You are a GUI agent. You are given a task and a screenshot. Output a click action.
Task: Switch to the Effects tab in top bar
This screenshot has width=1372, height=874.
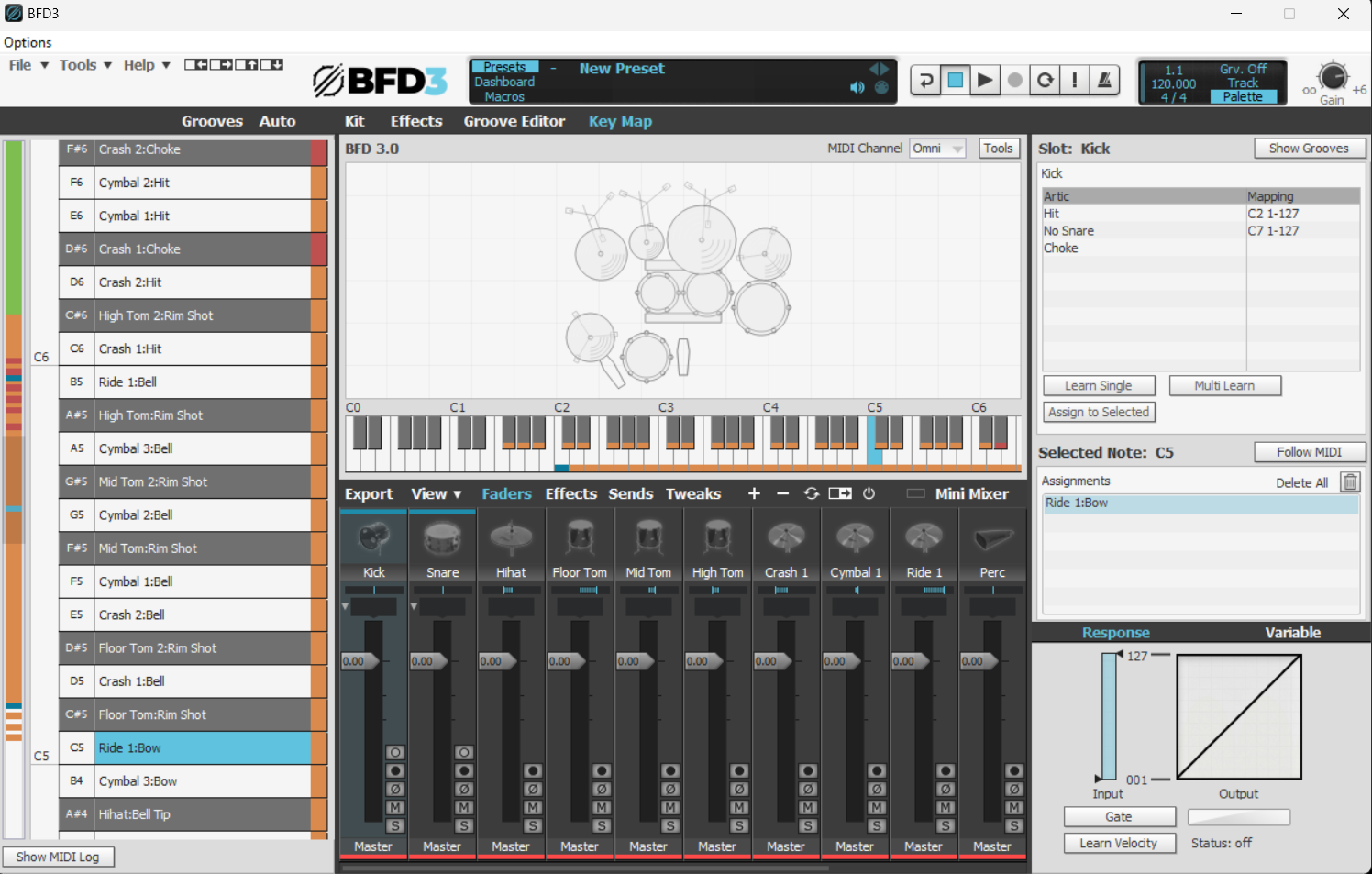[x=416, y=121]
